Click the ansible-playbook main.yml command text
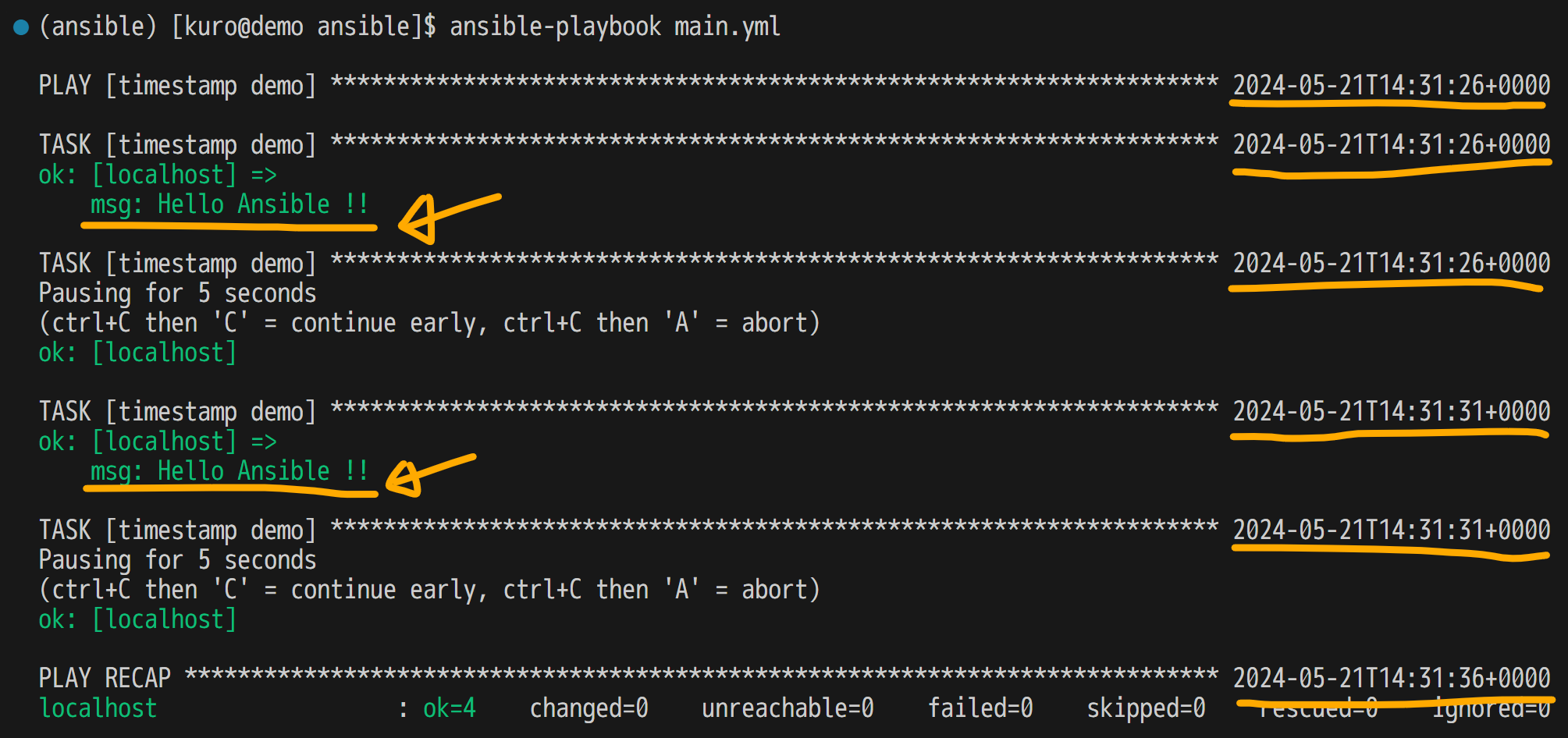 coord(614,27)
